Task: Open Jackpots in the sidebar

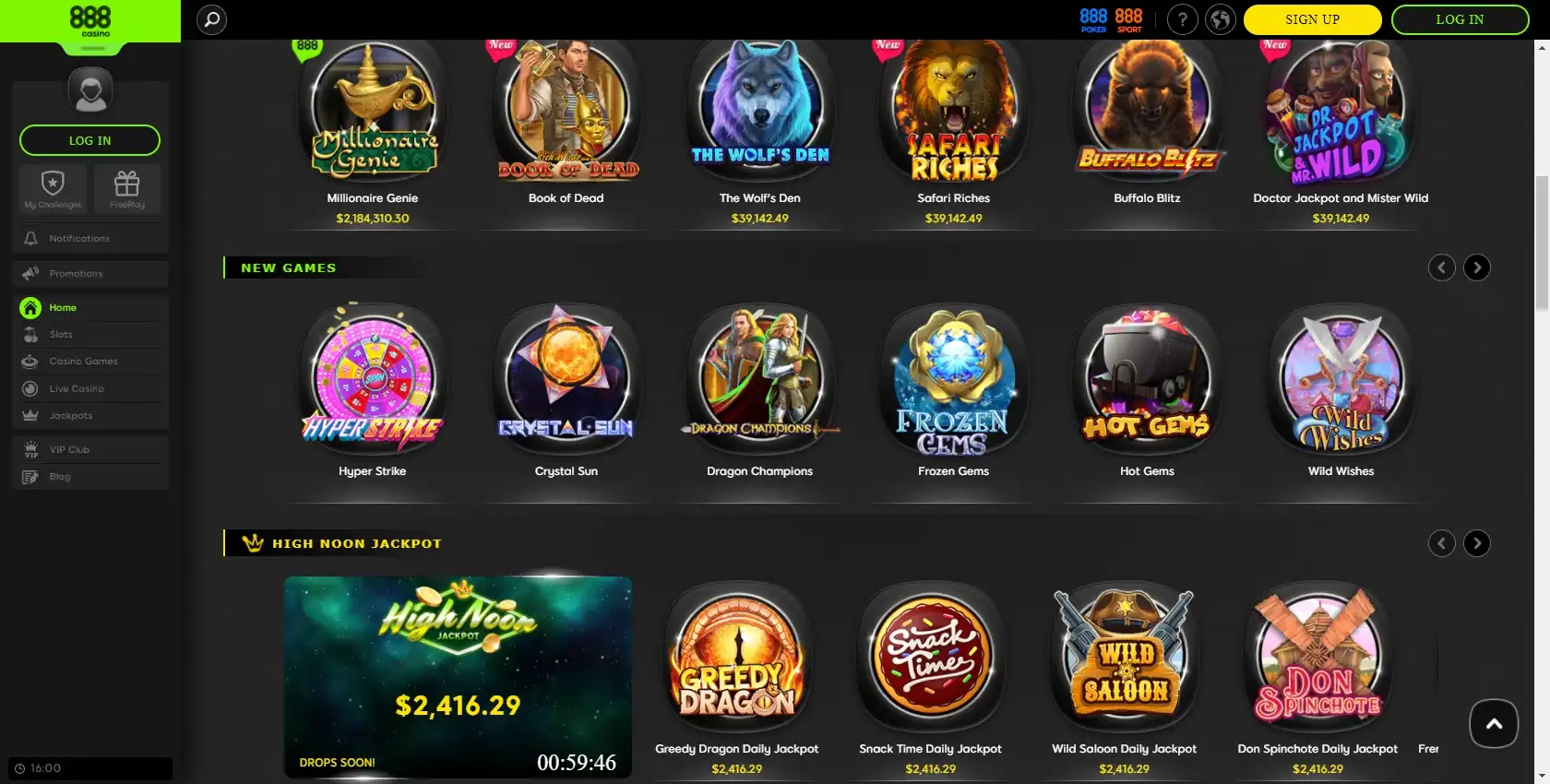Action: click(x=90, y=415)
